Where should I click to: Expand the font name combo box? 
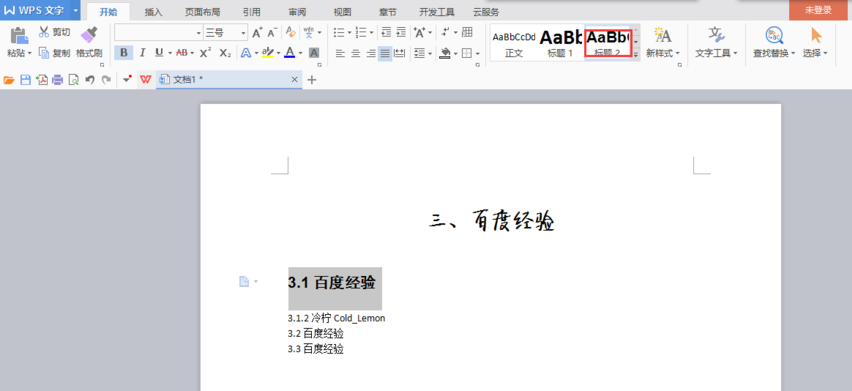198,33
